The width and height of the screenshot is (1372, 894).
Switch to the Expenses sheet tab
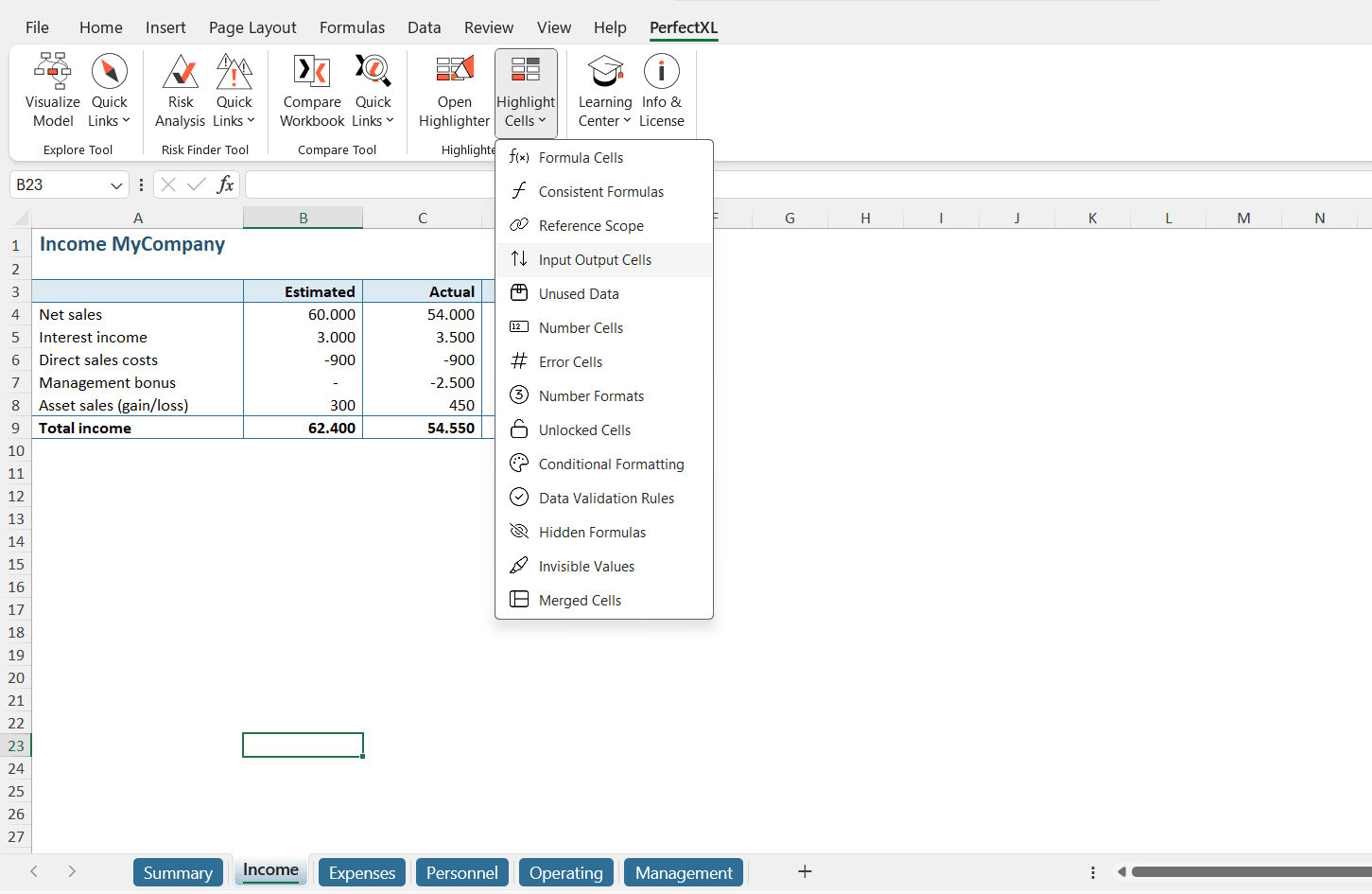(x=362, y=872)
